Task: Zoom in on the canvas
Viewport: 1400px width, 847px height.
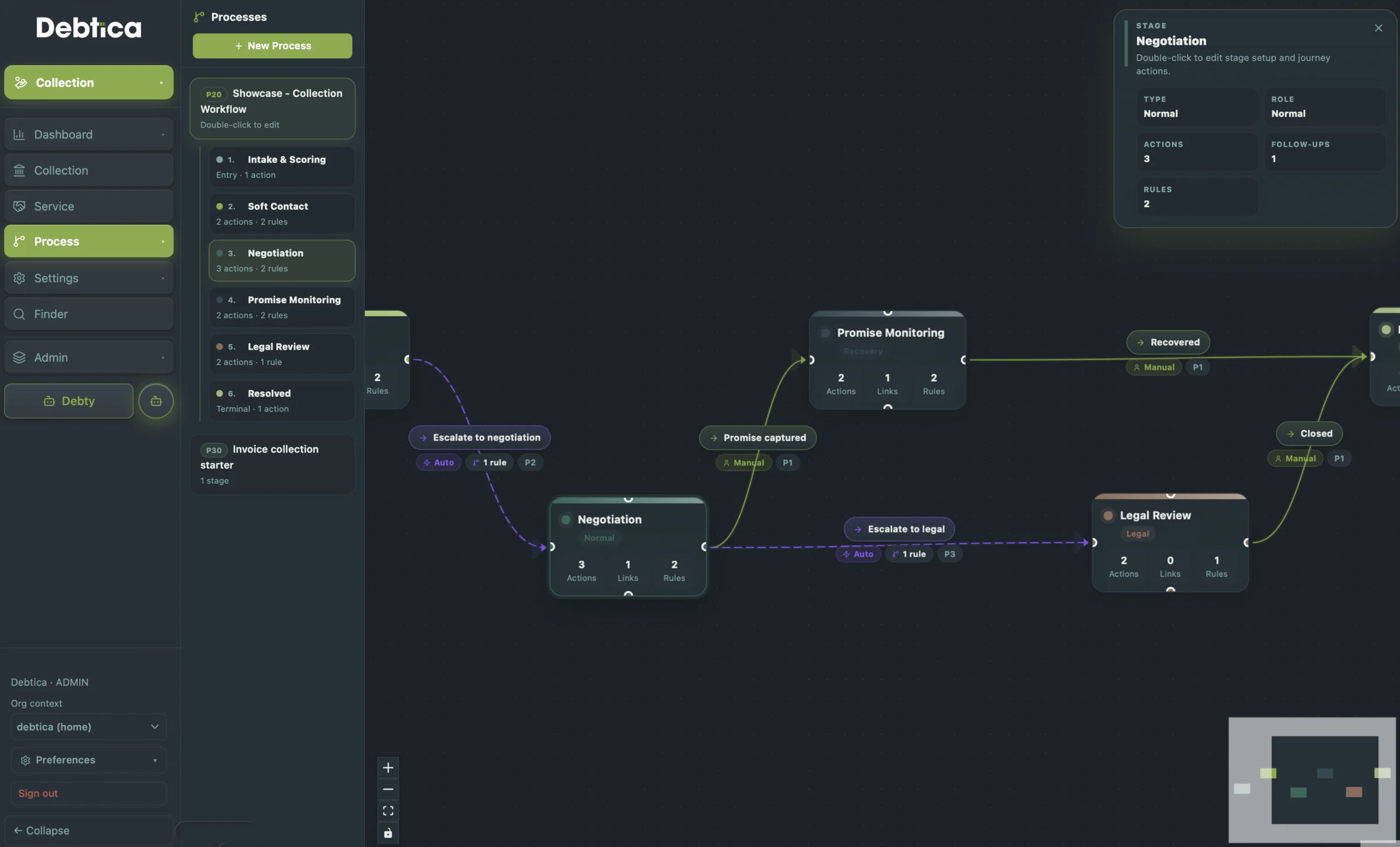Action: (x=388, y=768)
